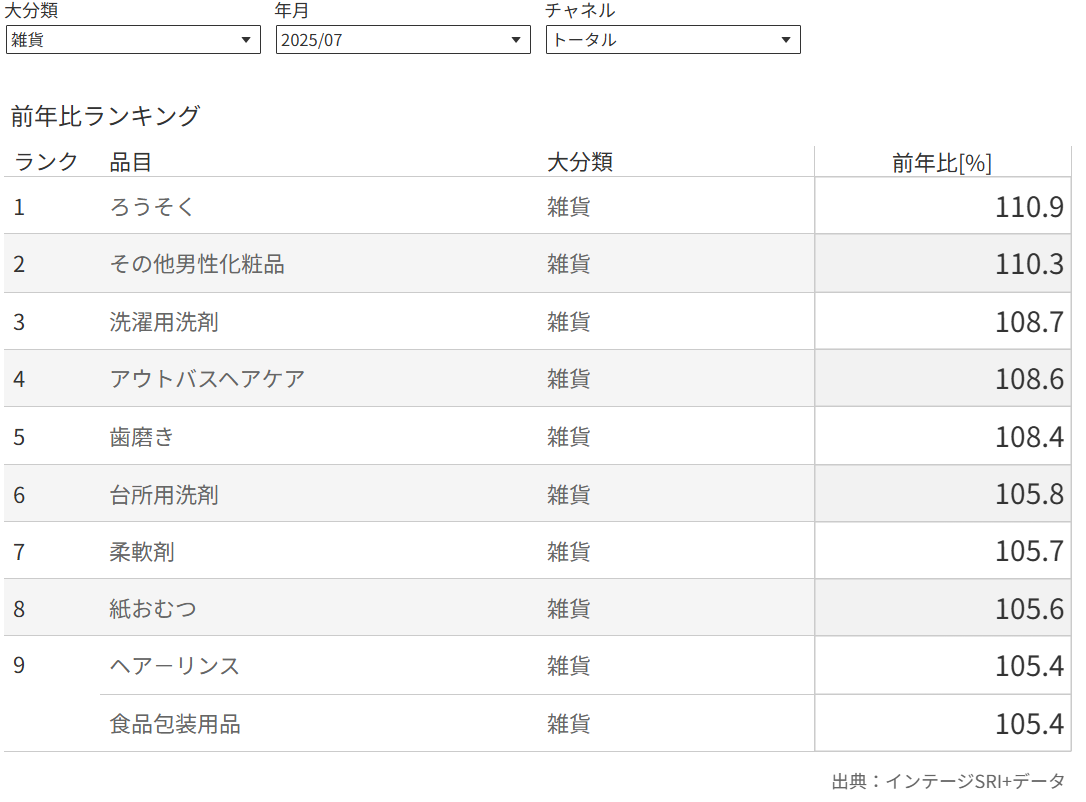
Task: Select the アウトバスヘアケア item
Action: pos(207,379)
